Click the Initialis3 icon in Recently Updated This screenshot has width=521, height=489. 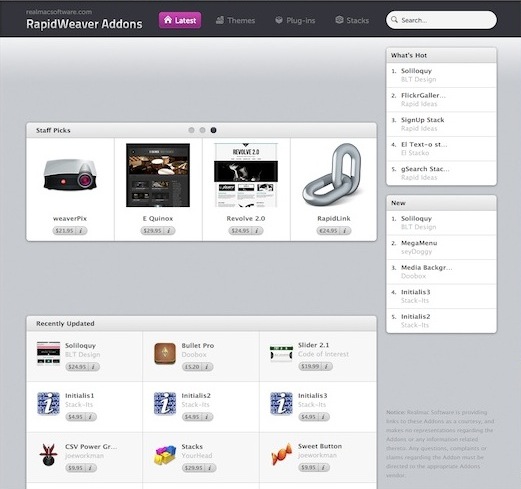pyautogui.click(x=281, y=404)
